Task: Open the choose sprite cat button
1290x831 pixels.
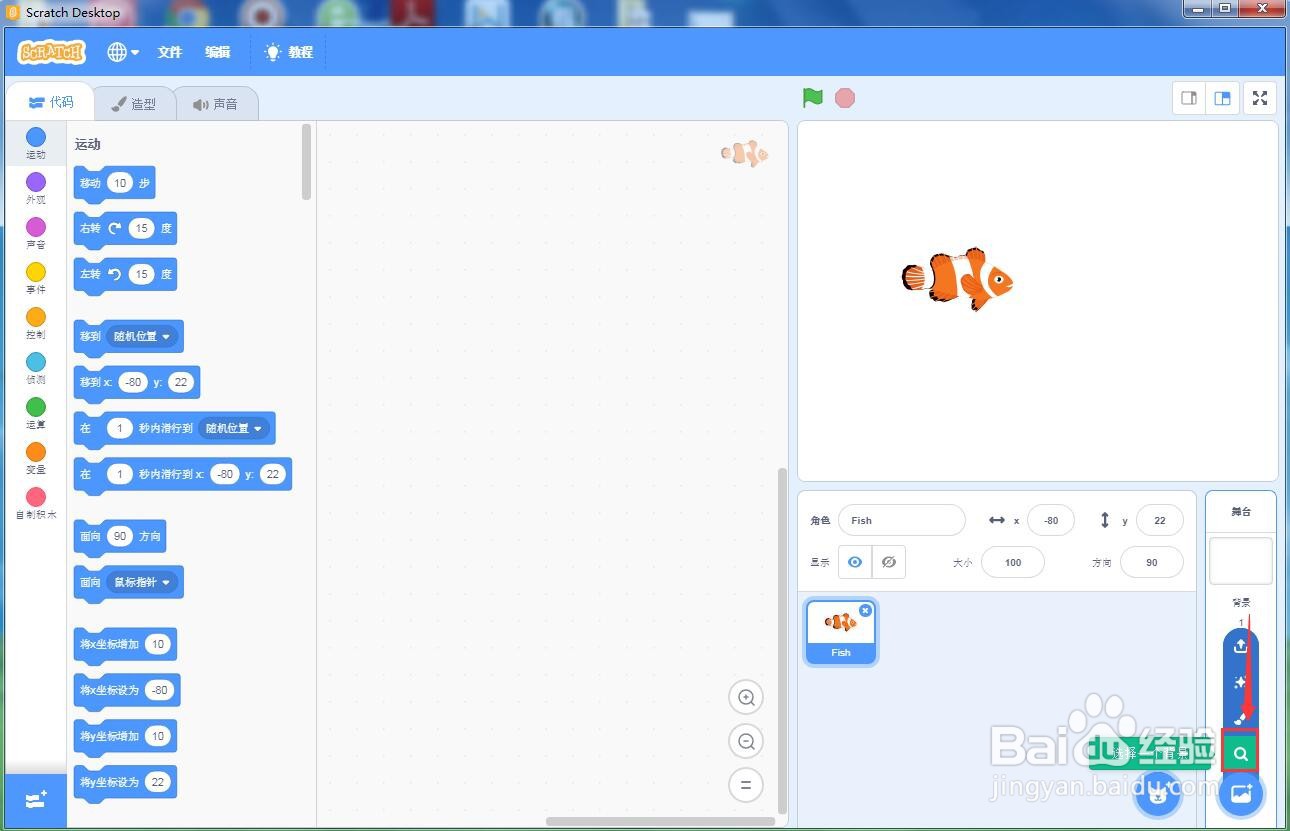Action: pos(1158,795)
